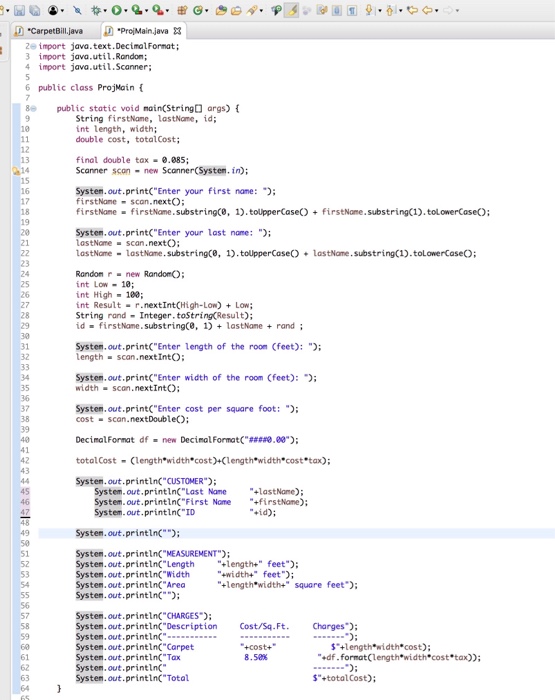Screen dimensions: 555x700
Task: Toggle Show Whitespace Characters pilcrow icon
Action: pyautogui.click(x=352, y=10)
